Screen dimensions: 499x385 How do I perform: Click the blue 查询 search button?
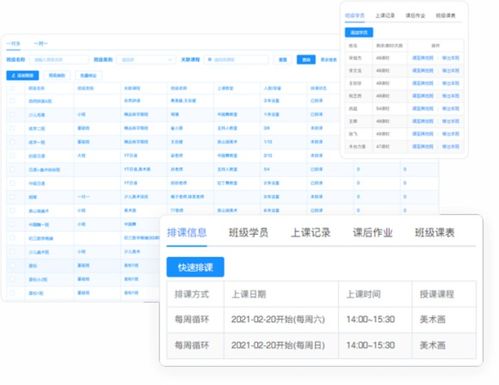(x=306, y=60)
